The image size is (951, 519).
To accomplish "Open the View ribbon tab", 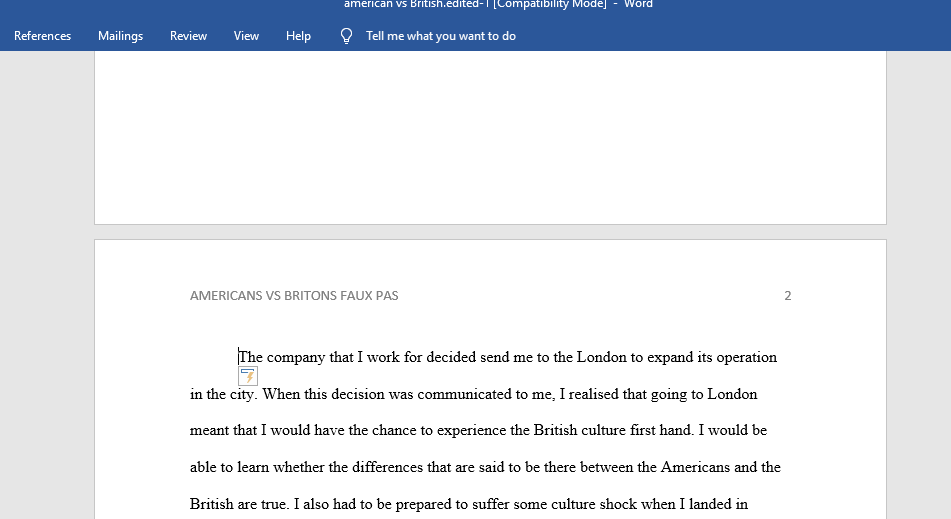I will (246, 36).
